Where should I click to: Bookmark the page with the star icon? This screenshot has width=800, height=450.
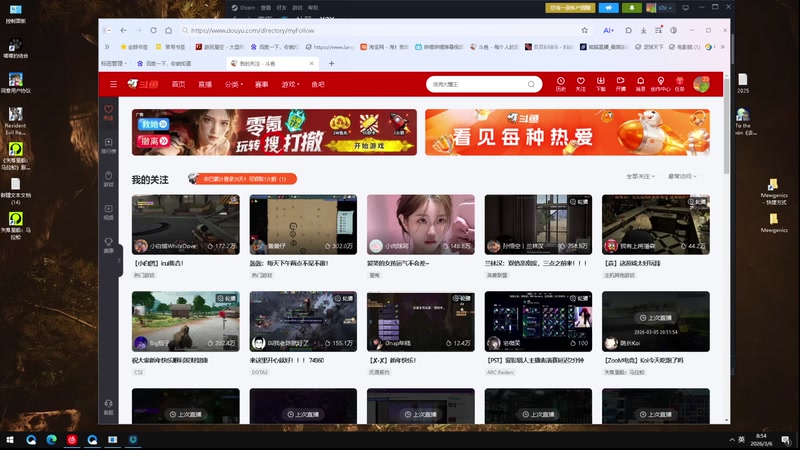(585, 31)
